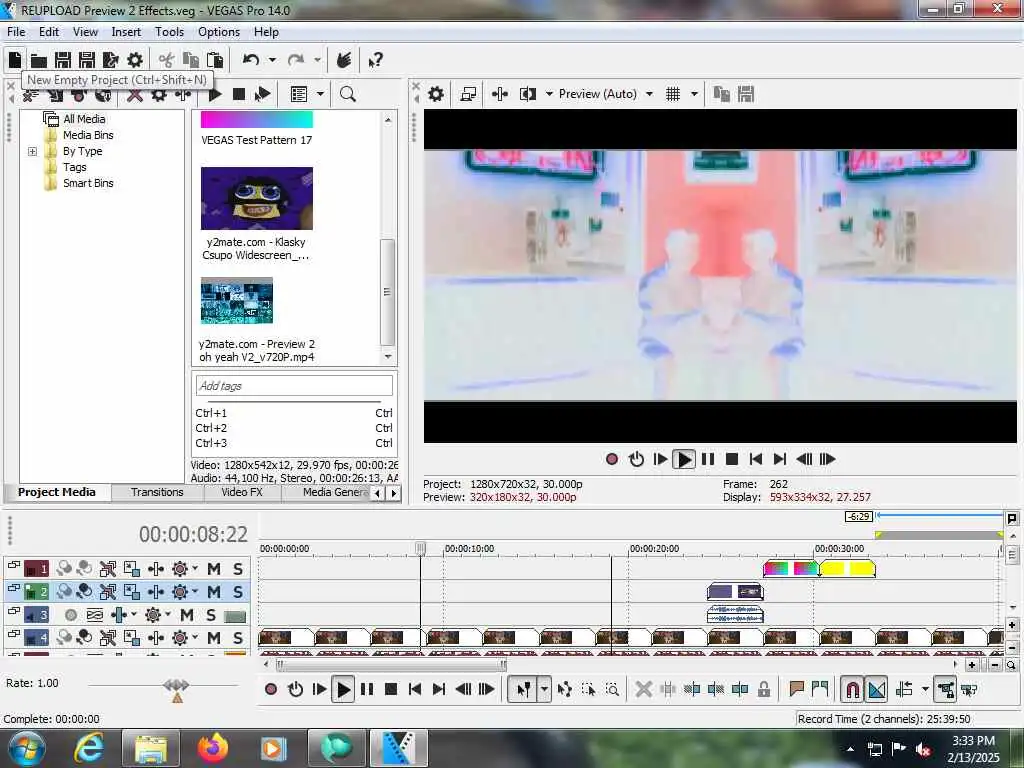Click Record button under video preview
This screenshot has height=768, width=1024.
point(612,459)
